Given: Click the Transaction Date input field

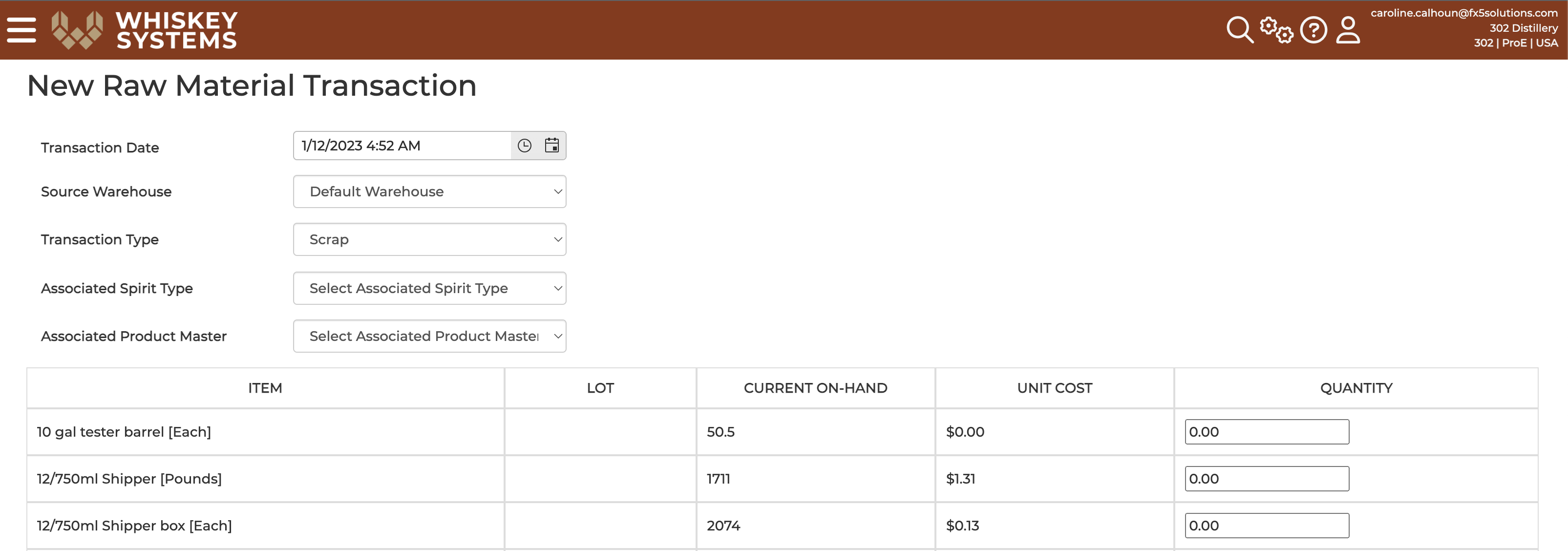Looking at the screenshot, I should (403, 146).
